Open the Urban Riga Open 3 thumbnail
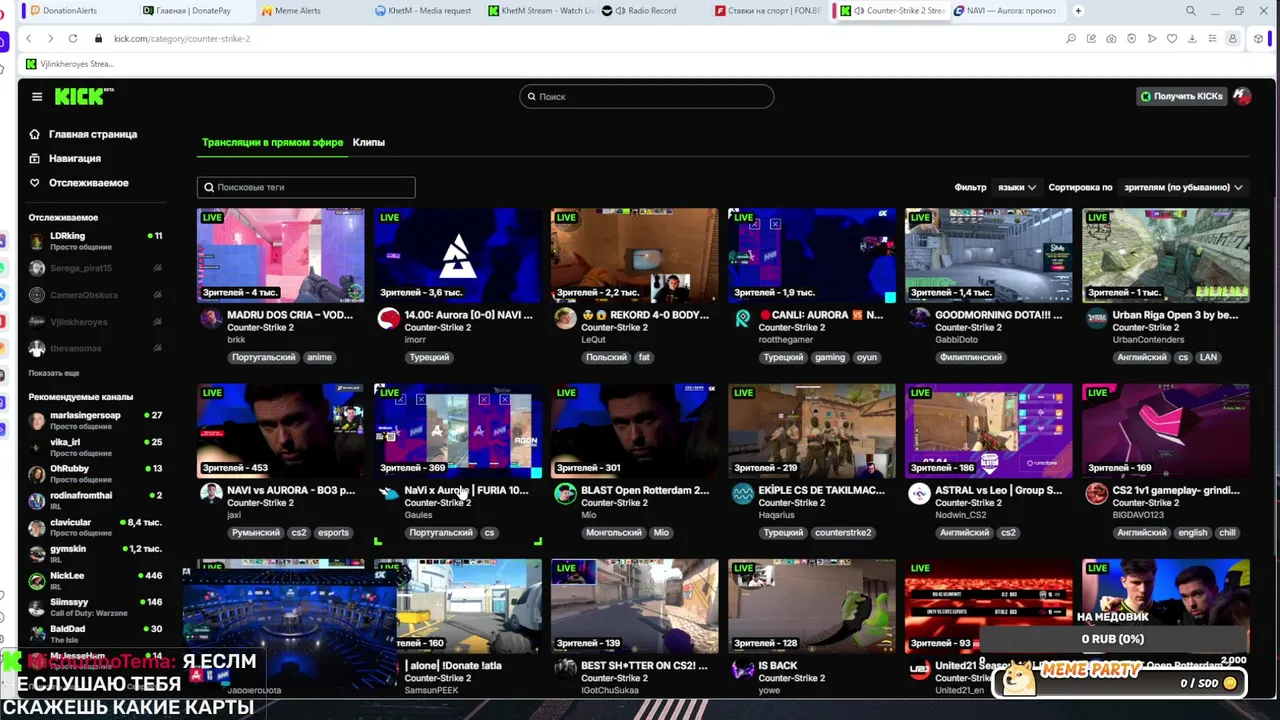The image size is (1280, 720). [x=1165, y=255]
